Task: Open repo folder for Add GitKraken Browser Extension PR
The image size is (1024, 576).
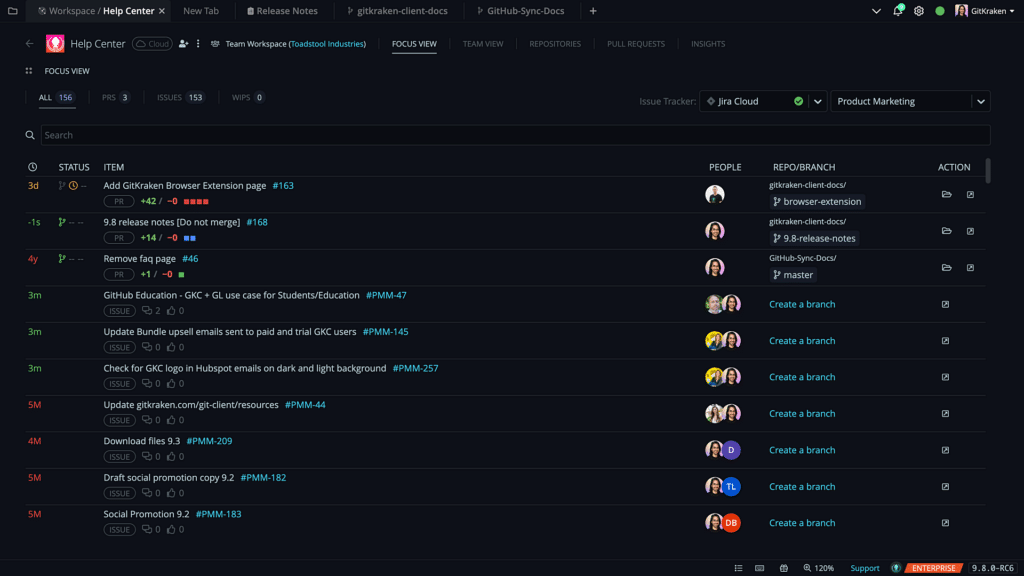Action: (x=946, y=195)
